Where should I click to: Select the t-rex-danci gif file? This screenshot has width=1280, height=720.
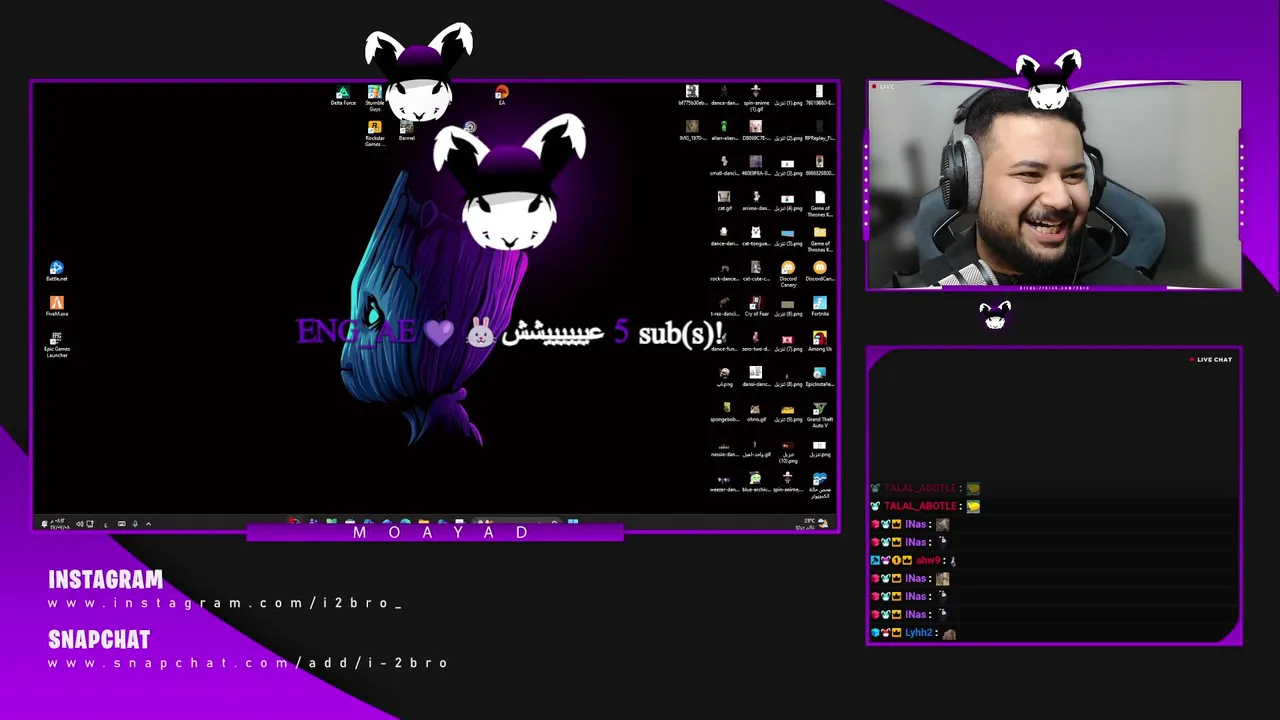(724, 306)
